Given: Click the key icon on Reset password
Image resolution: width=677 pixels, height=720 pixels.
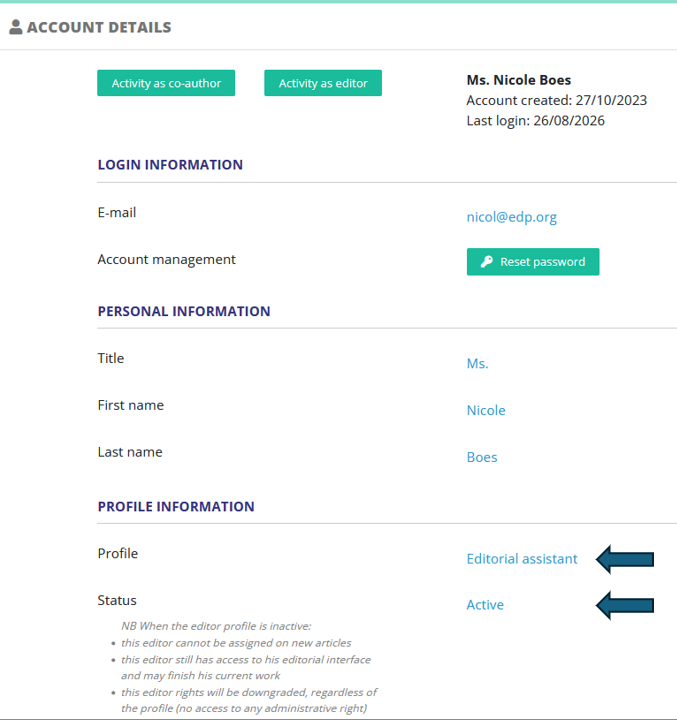Looking at the screenshot, I should click(486, 262).
